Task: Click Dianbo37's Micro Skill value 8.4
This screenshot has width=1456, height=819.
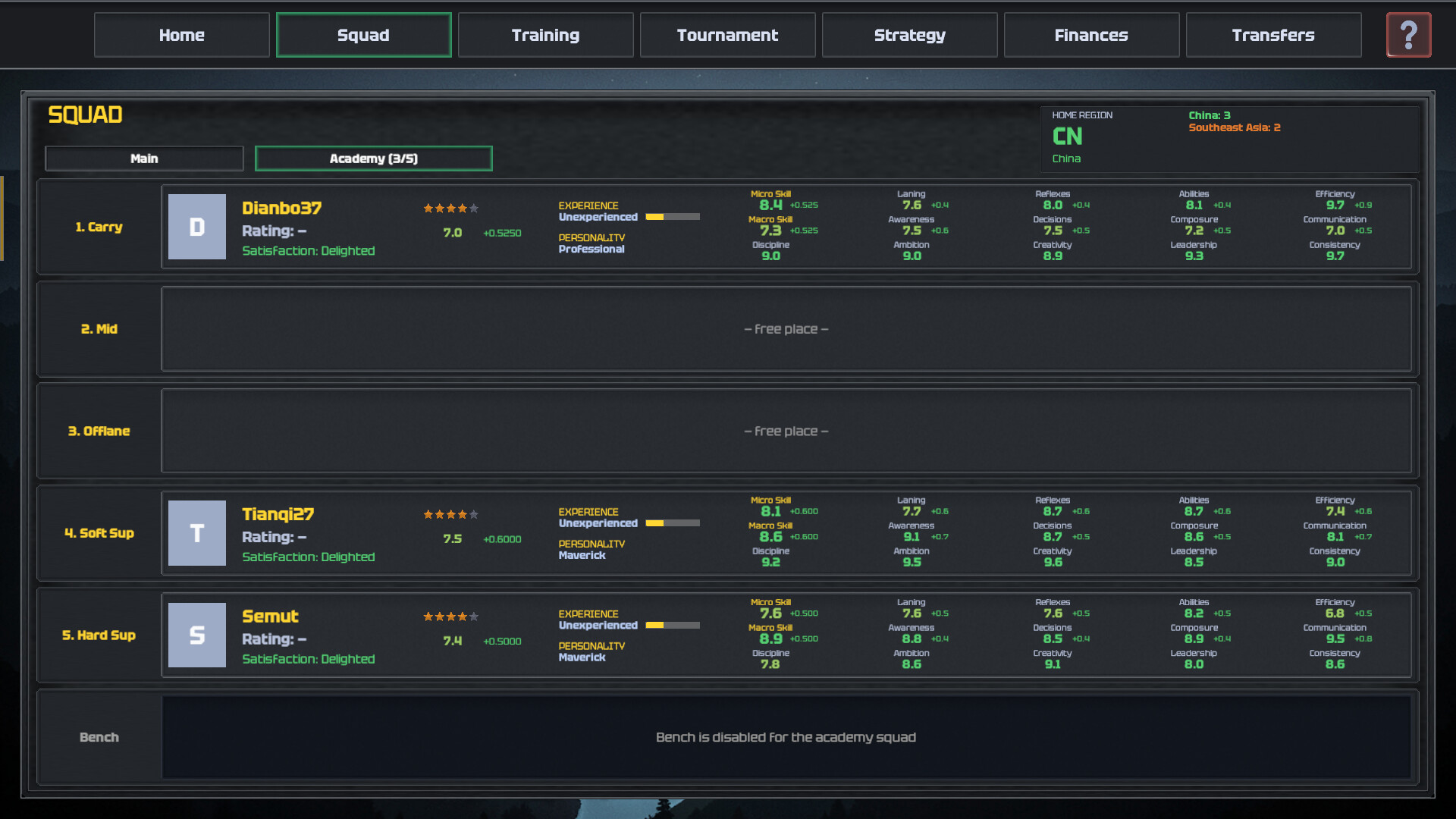Action: 770,205
